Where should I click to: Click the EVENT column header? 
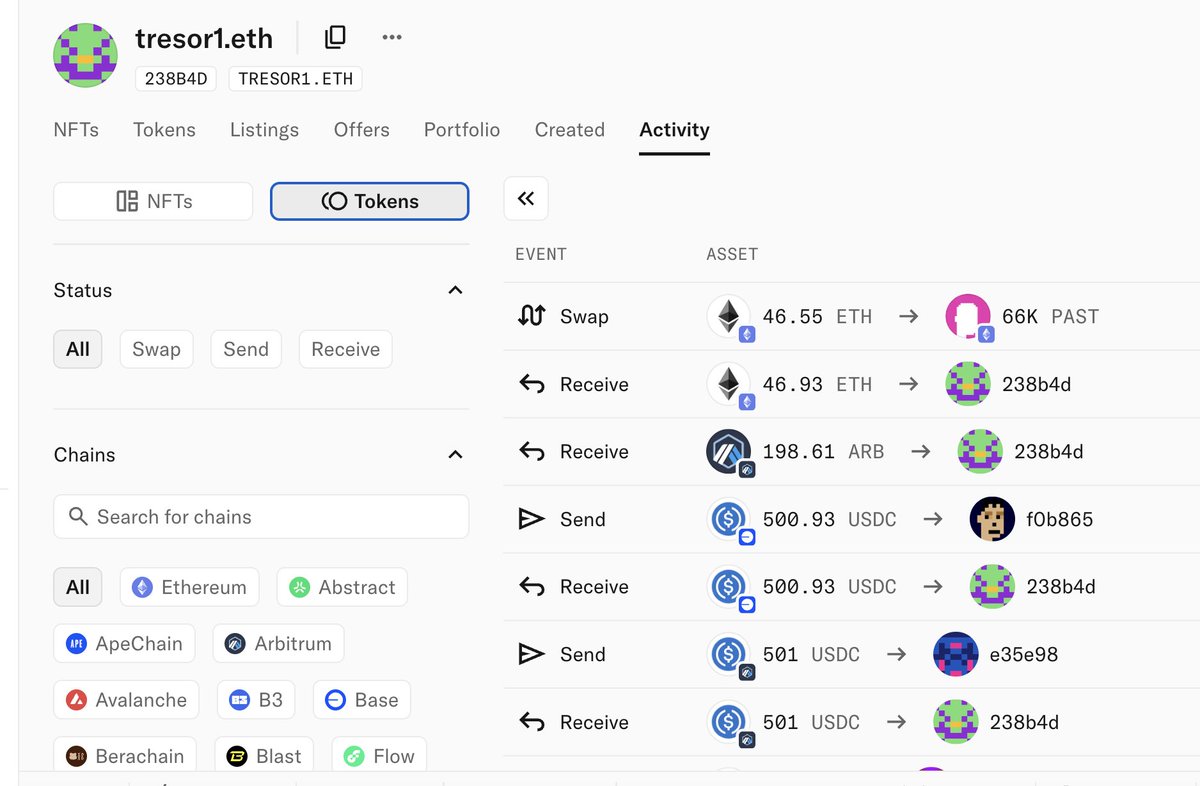coord(541,254)
